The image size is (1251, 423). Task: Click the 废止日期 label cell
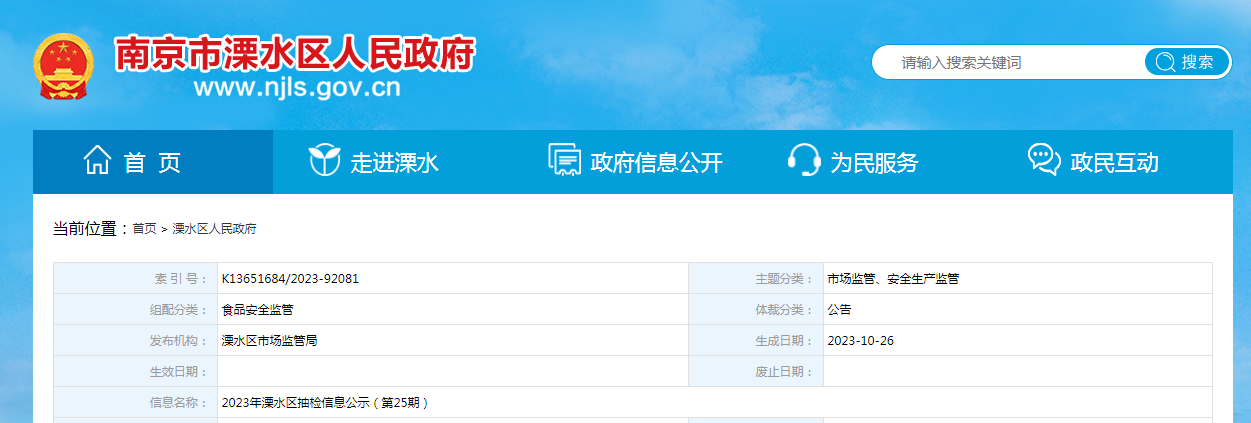tap(756, 372)
